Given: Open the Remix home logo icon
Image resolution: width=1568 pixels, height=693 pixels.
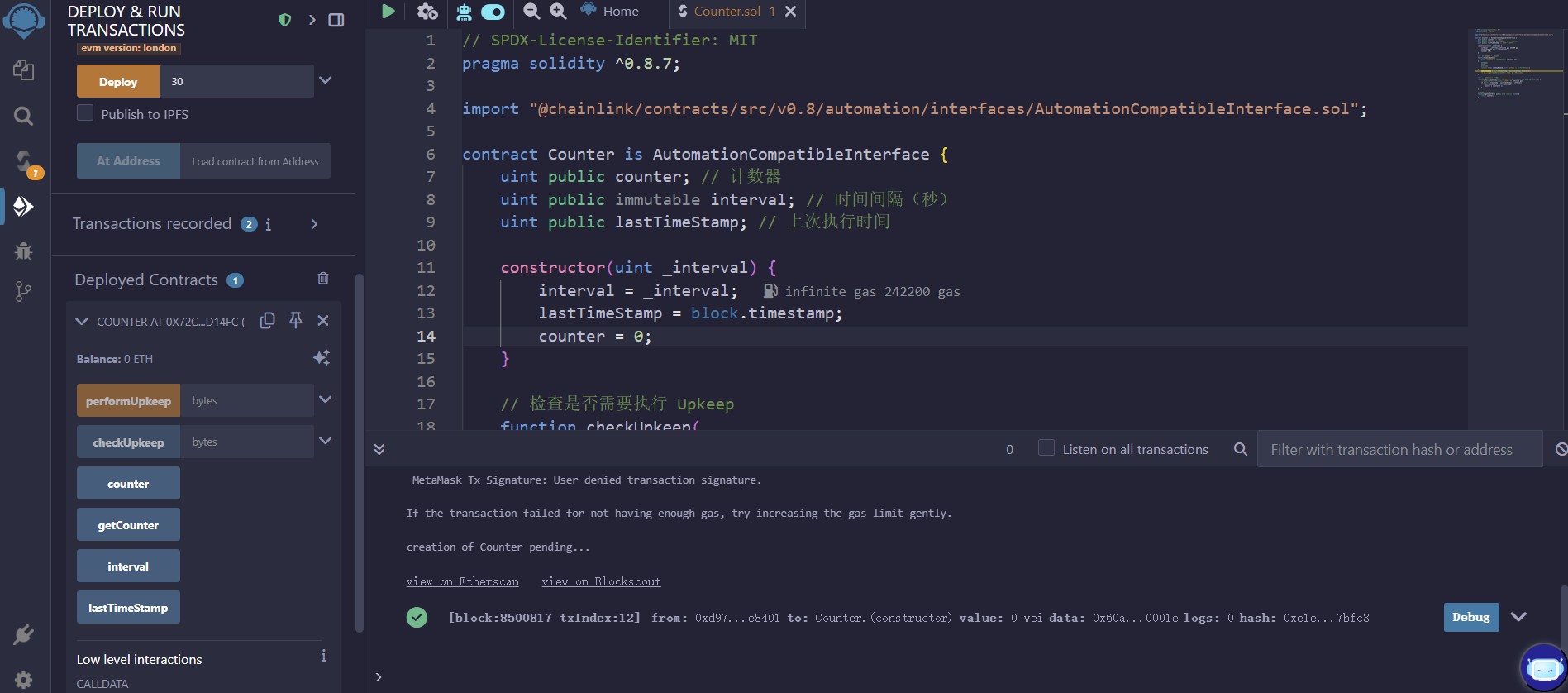Looking at the screenshot, I should pos(23,21).
